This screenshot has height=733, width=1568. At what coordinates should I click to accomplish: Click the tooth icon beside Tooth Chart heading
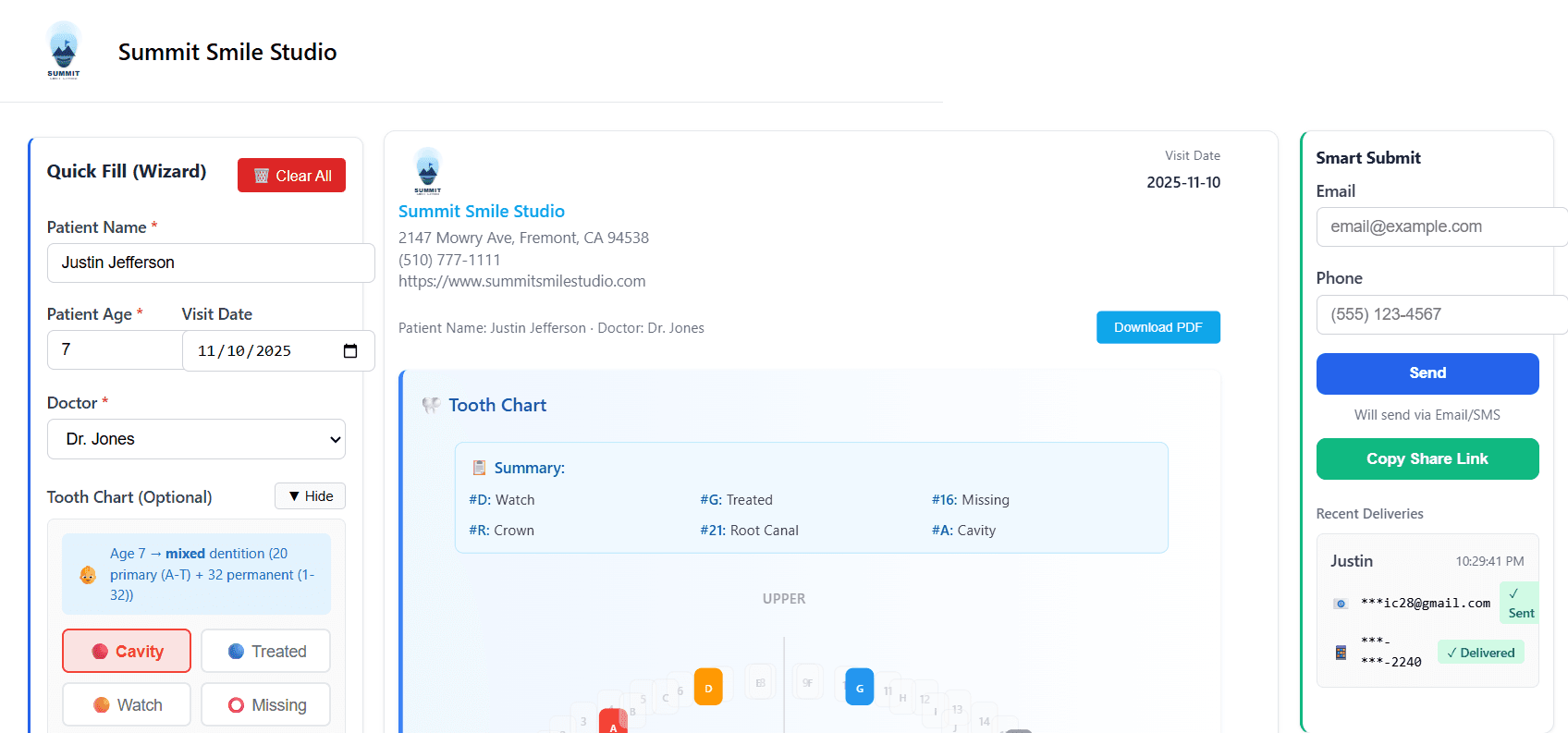(431, 405)
